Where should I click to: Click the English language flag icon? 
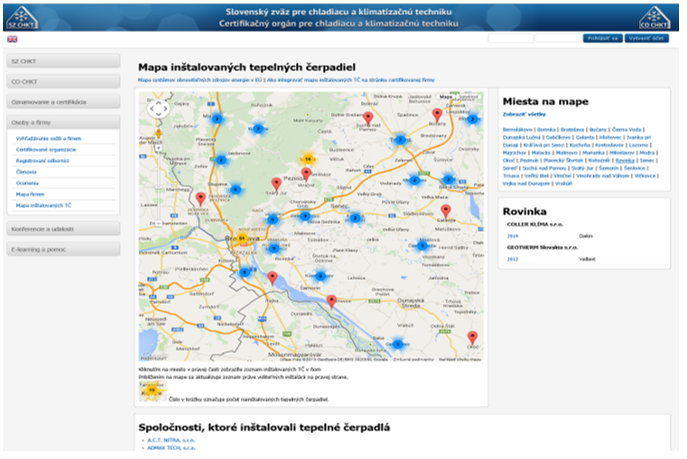click(x=12, y=38)
